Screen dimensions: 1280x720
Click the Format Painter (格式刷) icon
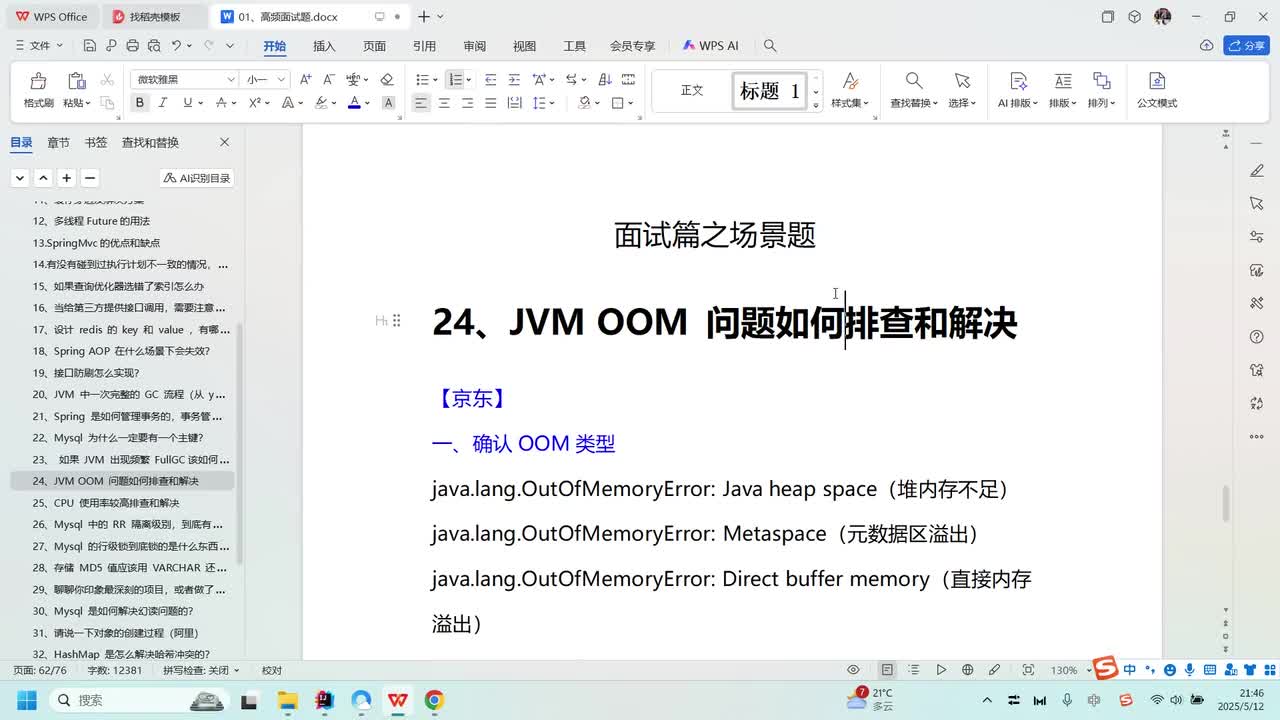pyautogui.click(x=38, y=81)
